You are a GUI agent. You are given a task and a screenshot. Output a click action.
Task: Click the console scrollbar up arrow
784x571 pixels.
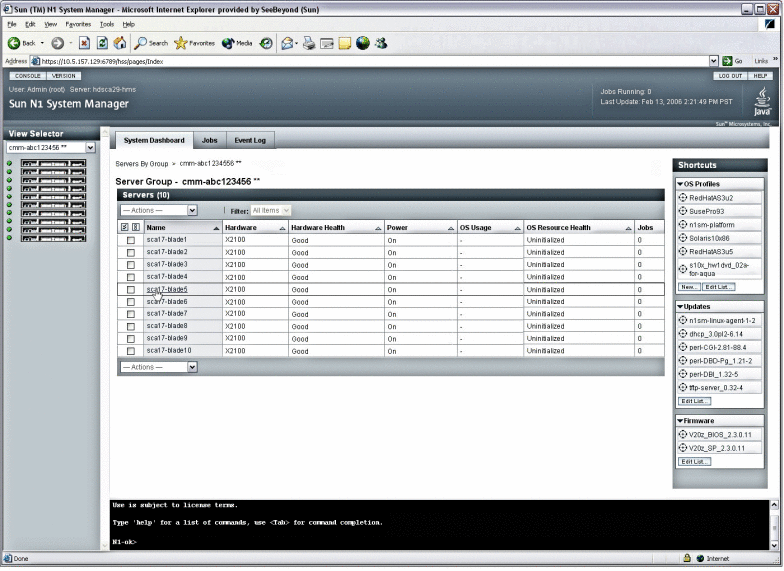(774, 505)
